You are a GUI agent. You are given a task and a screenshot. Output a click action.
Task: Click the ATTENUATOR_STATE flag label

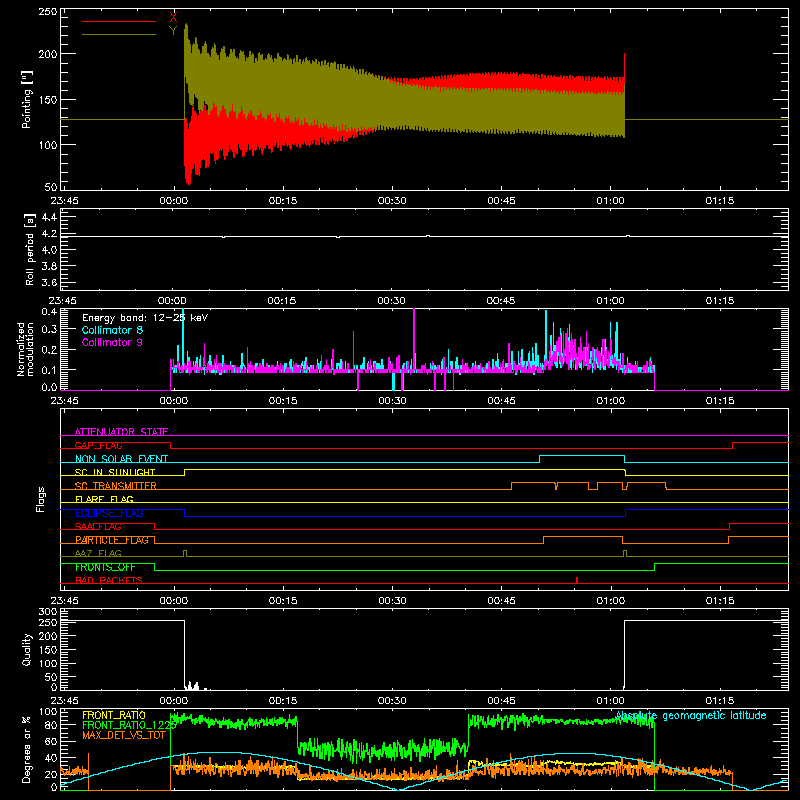tap(121, 432)
